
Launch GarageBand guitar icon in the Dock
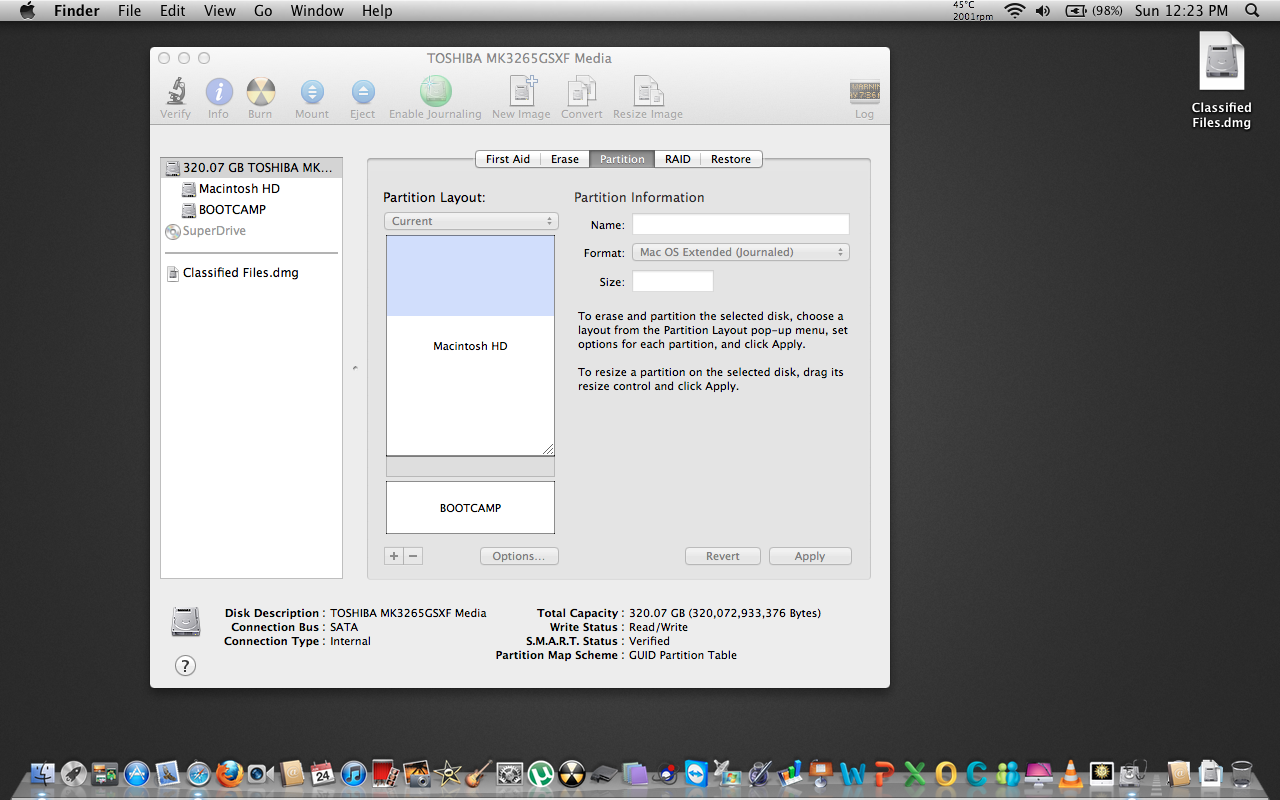pos(479,773)
